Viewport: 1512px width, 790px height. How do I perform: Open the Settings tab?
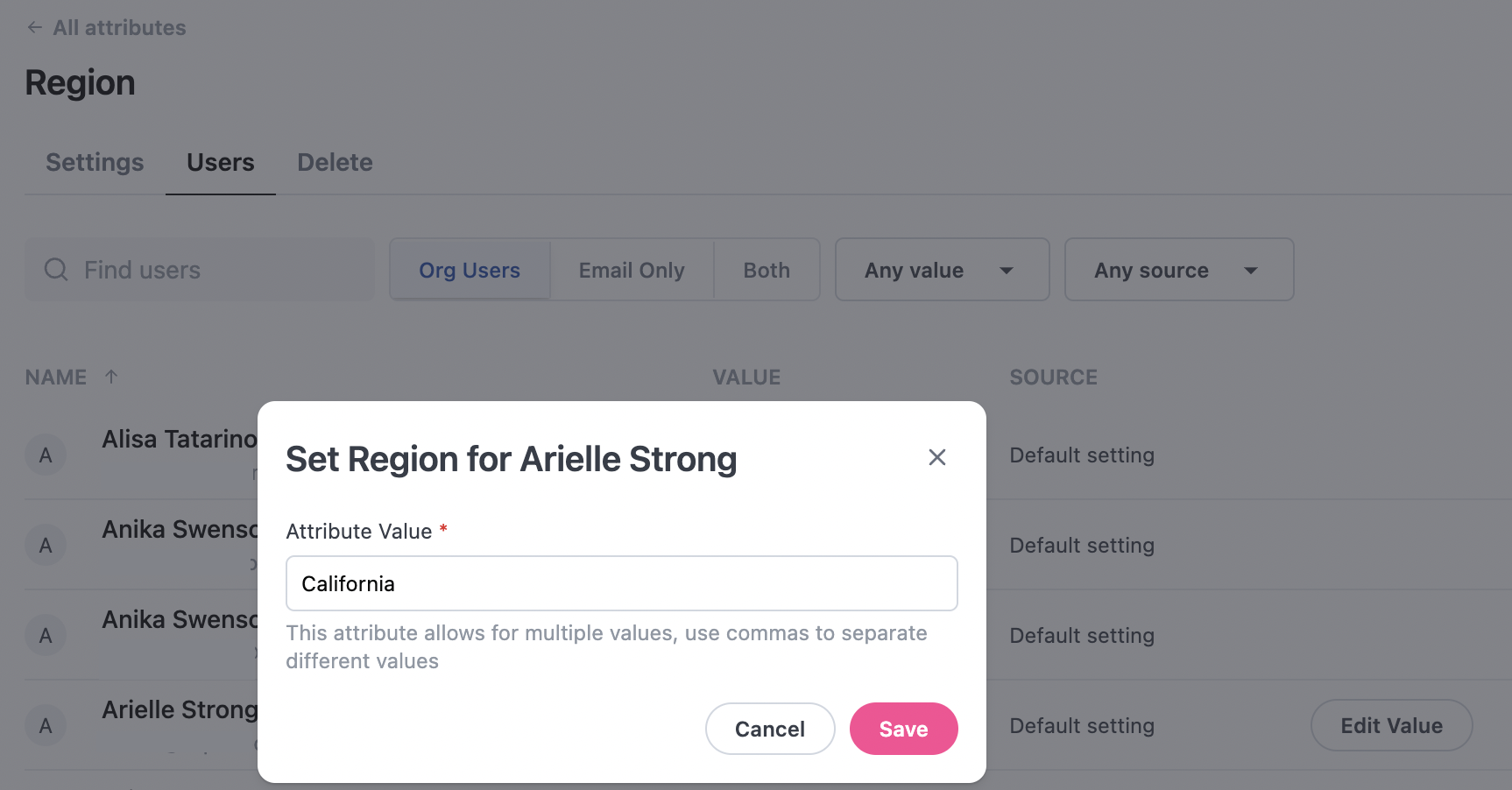(x=95, y=162)
